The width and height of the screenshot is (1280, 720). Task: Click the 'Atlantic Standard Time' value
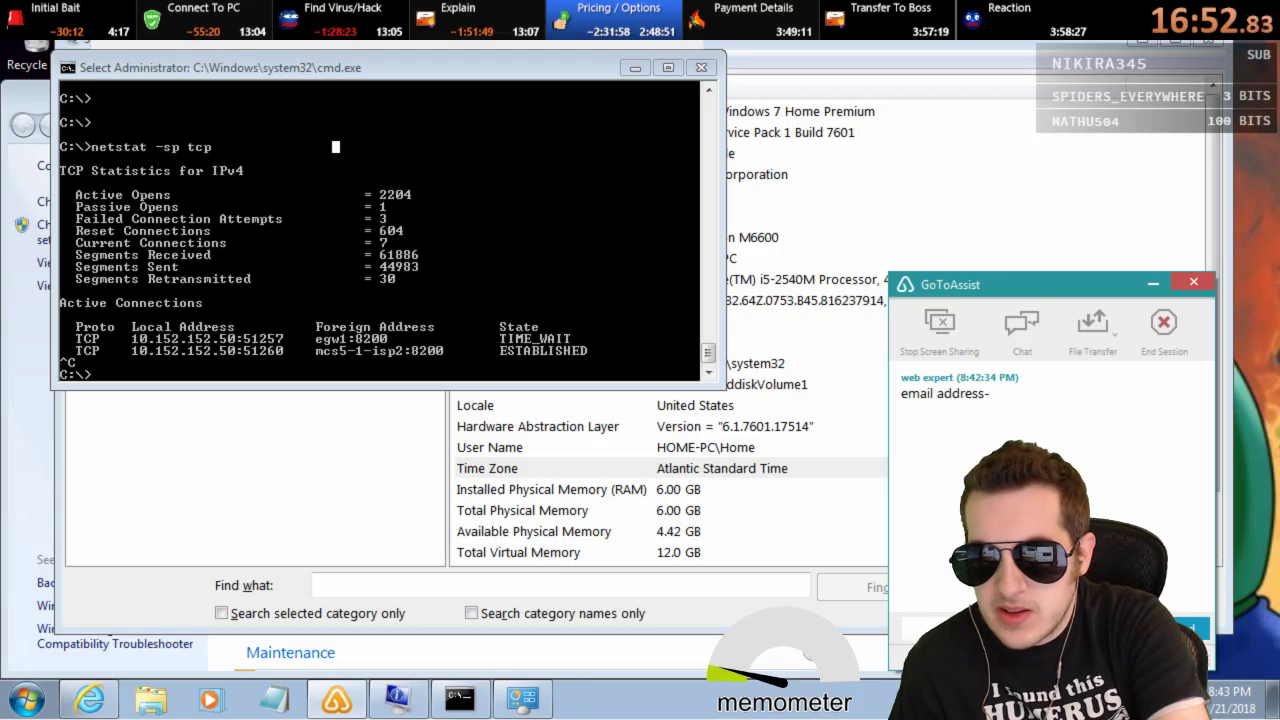[x=722, y=468]
